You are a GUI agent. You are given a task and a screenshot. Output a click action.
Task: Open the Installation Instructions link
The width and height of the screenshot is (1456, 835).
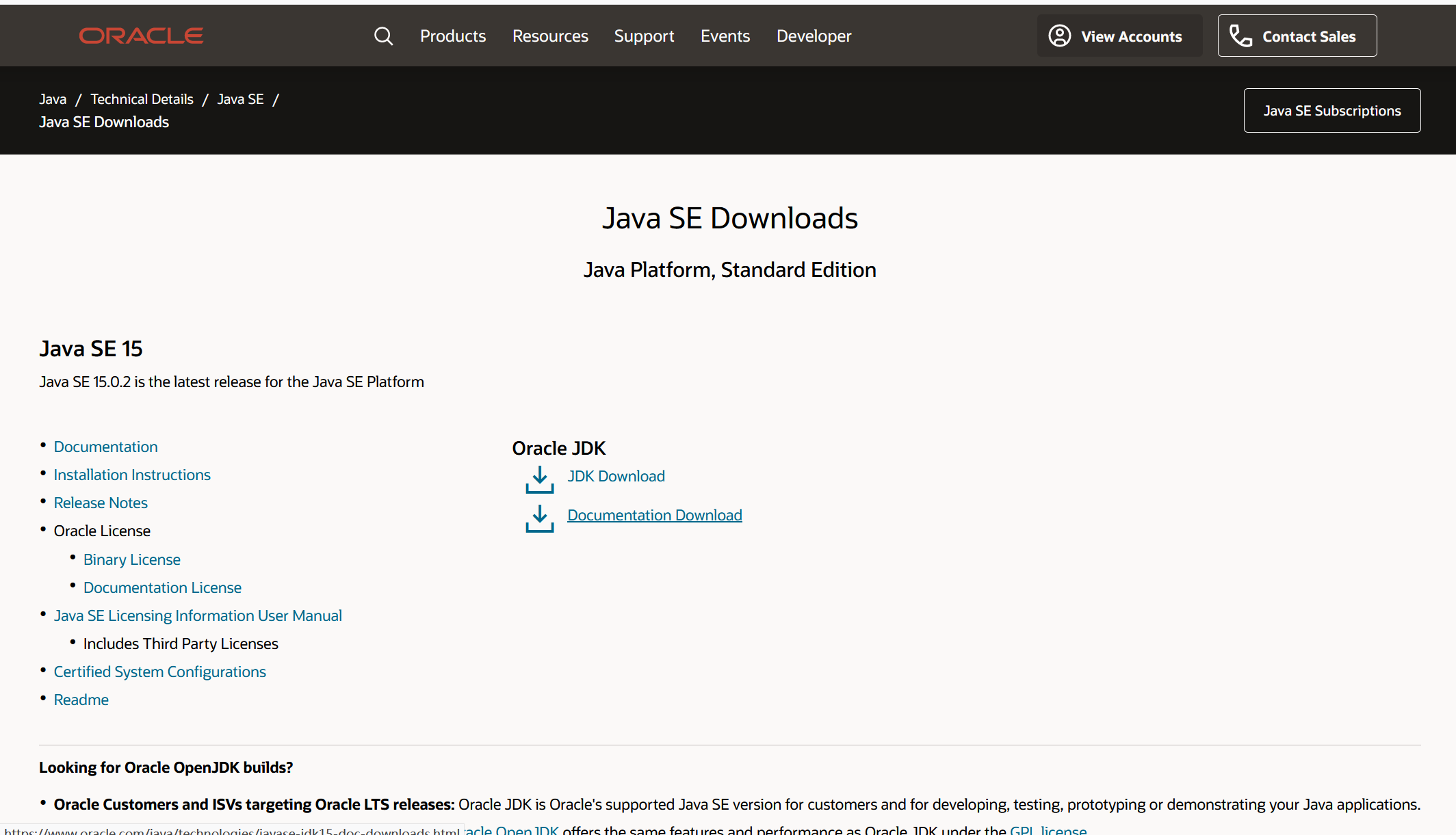point(132,475)
